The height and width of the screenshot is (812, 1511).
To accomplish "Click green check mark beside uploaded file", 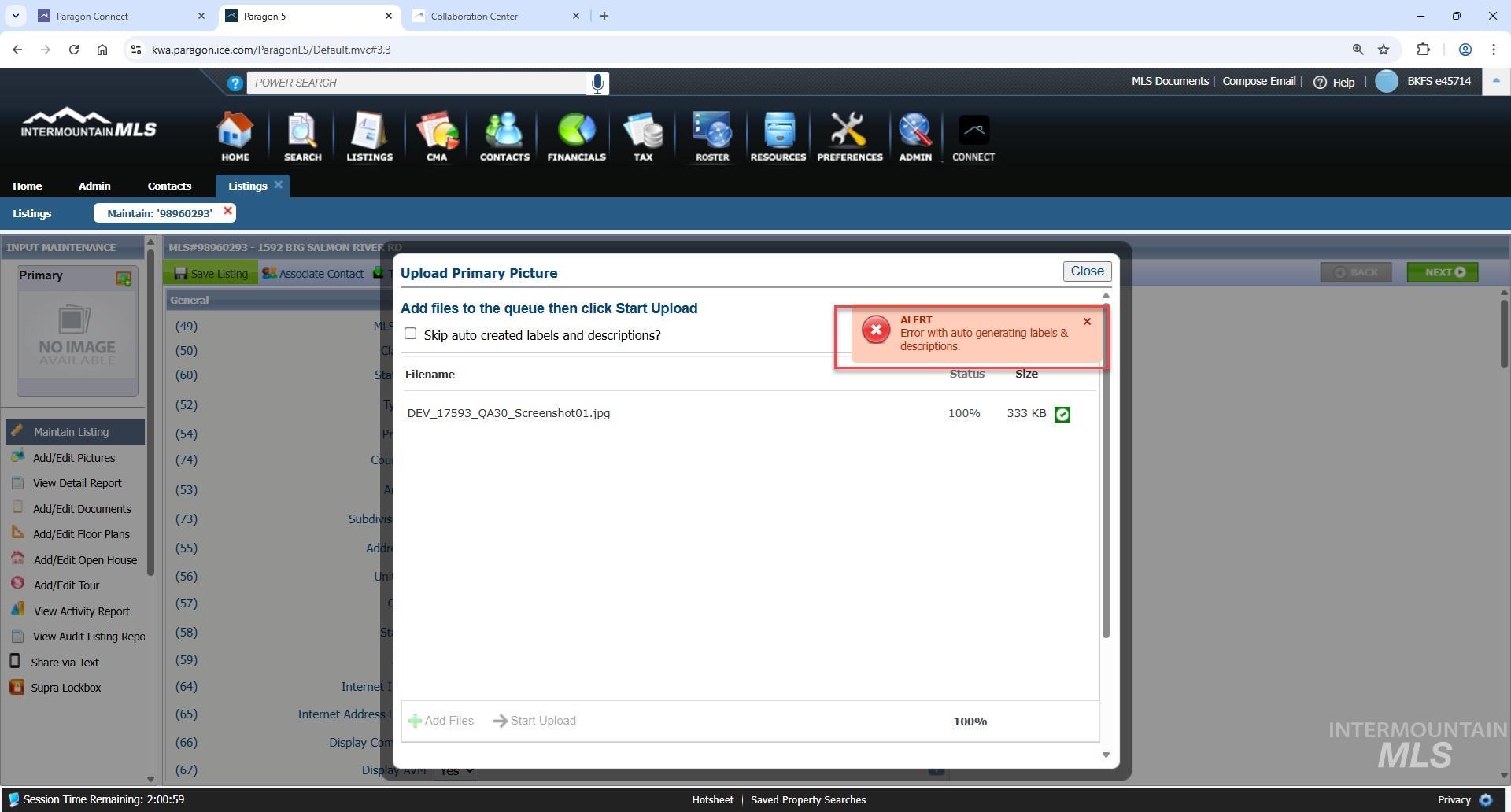I will coord(1062,415).
